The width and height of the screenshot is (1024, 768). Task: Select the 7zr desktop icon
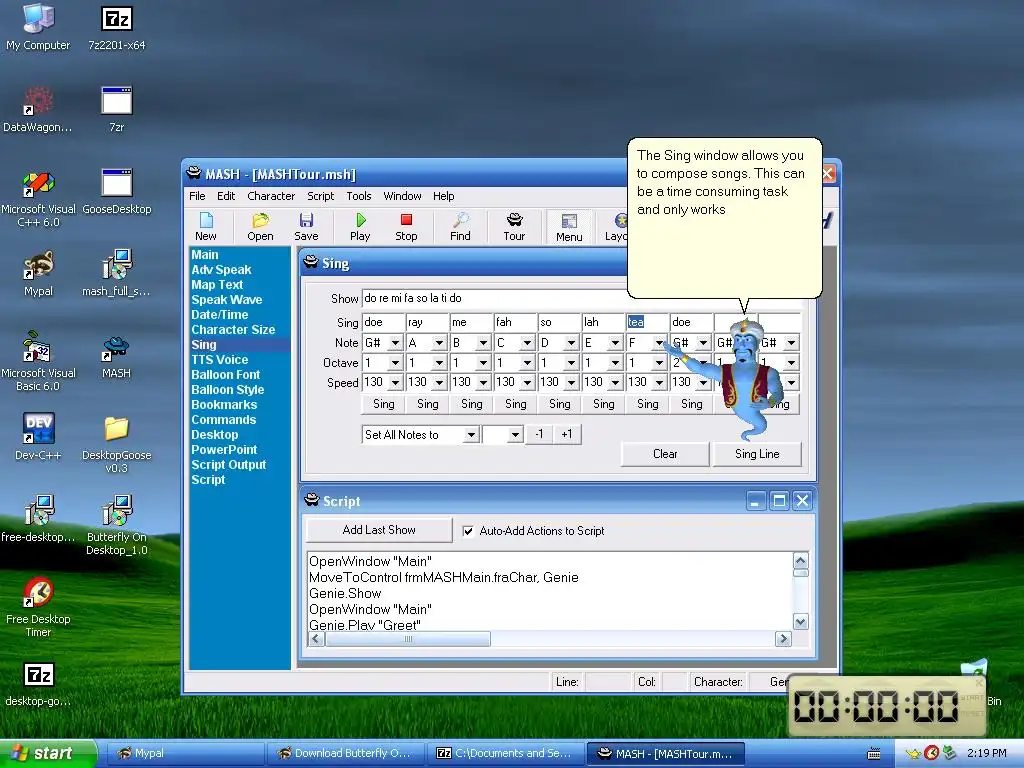[x=117, y=109]
